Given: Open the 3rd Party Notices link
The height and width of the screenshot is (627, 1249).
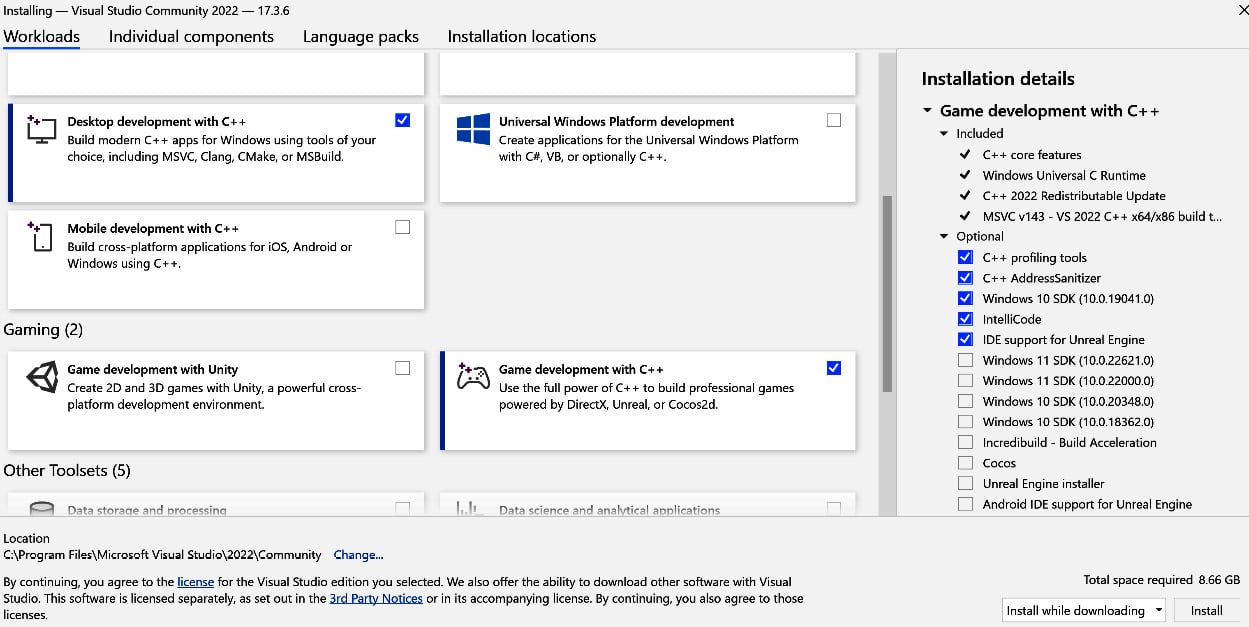Looking at the screenshot, I should pyautogui.click(x=376, y=599).
